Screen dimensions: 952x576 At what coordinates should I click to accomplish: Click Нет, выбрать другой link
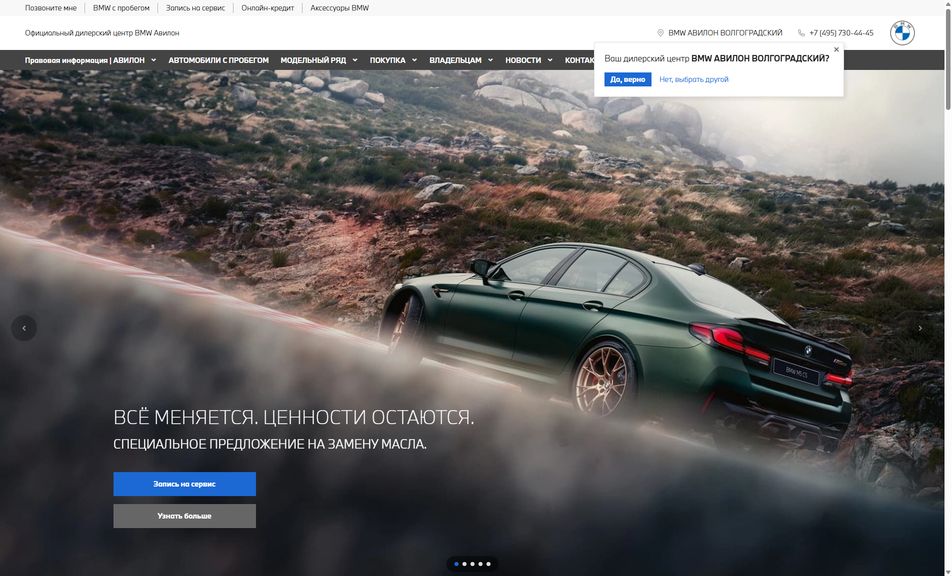click(693, 80)
